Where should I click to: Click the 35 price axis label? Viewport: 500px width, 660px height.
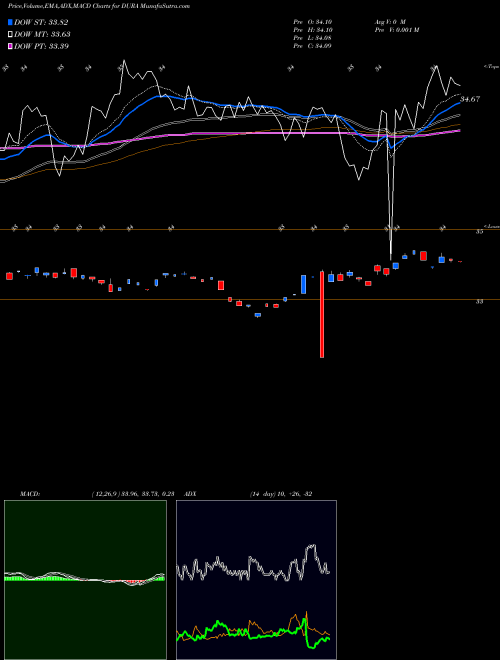click(x=479, y=232)
